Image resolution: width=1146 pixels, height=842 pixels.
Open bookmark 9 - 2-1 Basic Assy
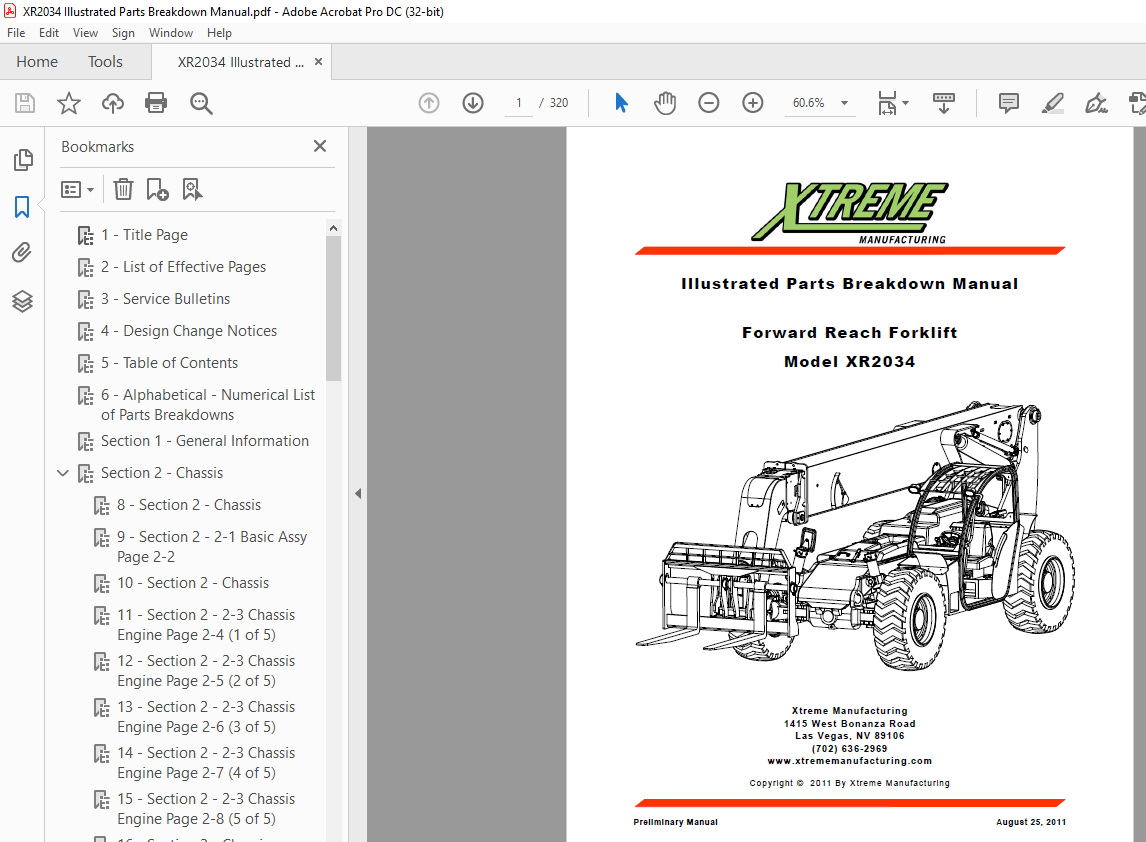pos(212,547)
